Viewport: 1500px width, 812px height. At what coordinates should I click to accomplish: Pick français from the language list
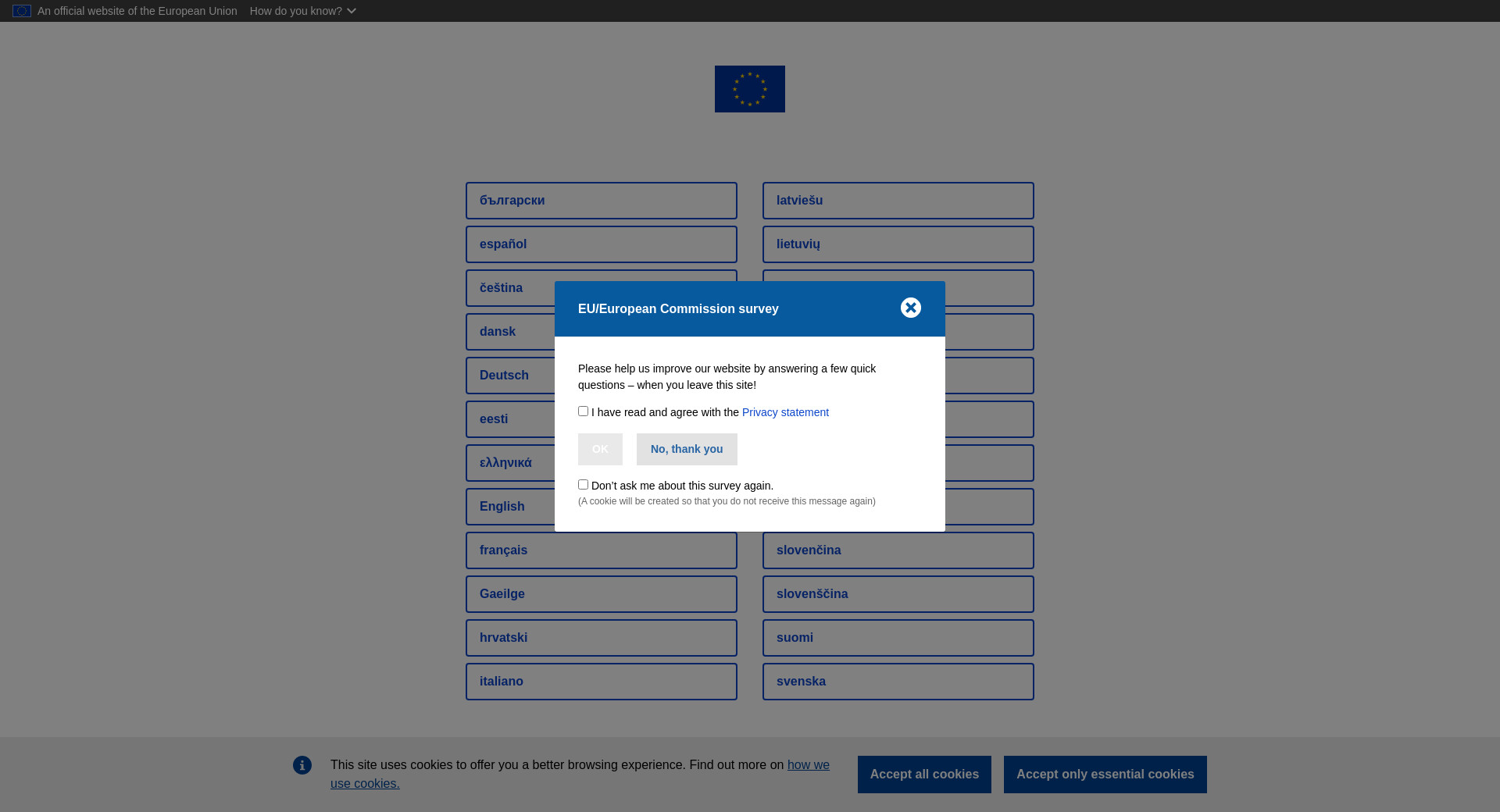(x=601, y=550)
